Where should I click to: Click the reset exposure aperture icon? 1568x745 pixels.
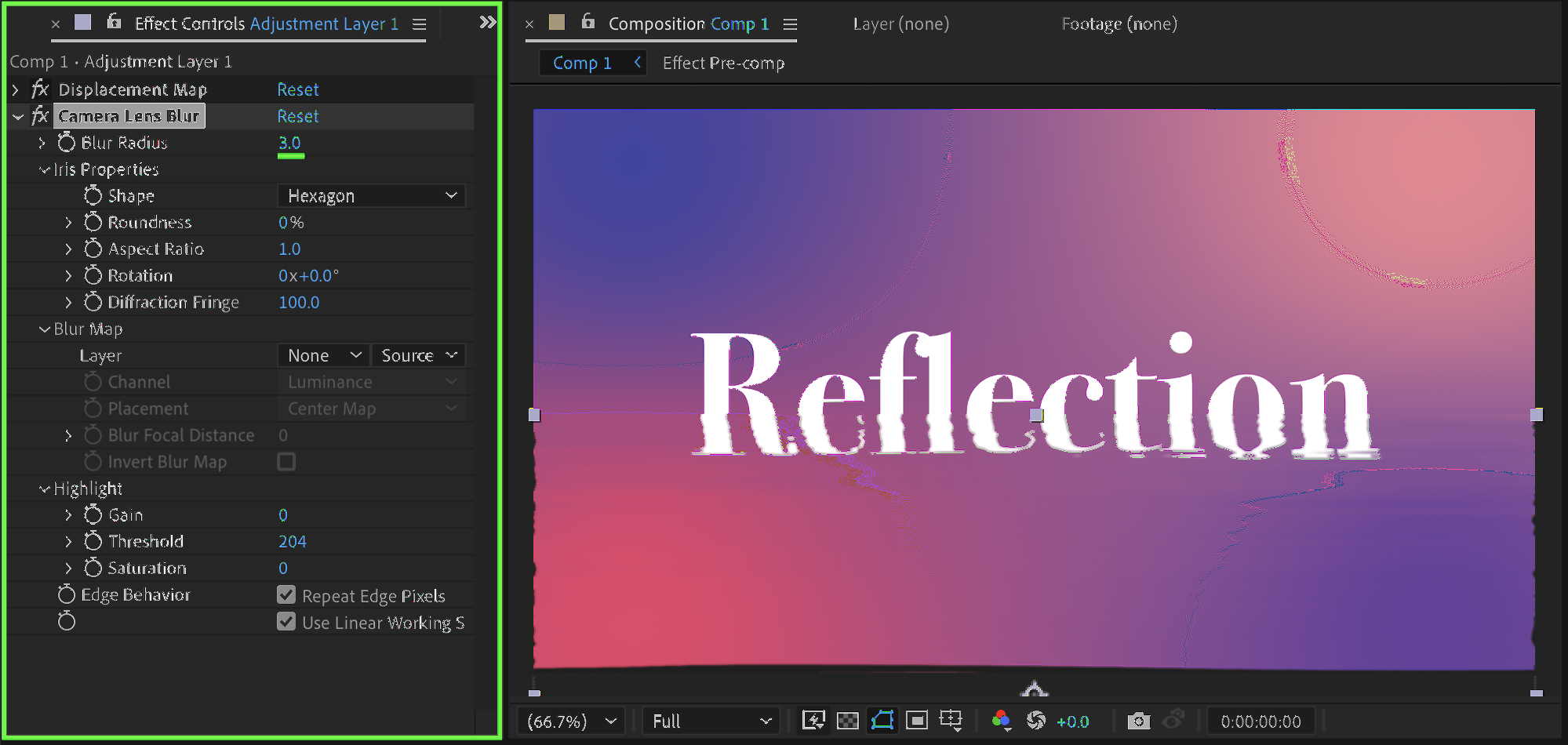click(1036, 721)
